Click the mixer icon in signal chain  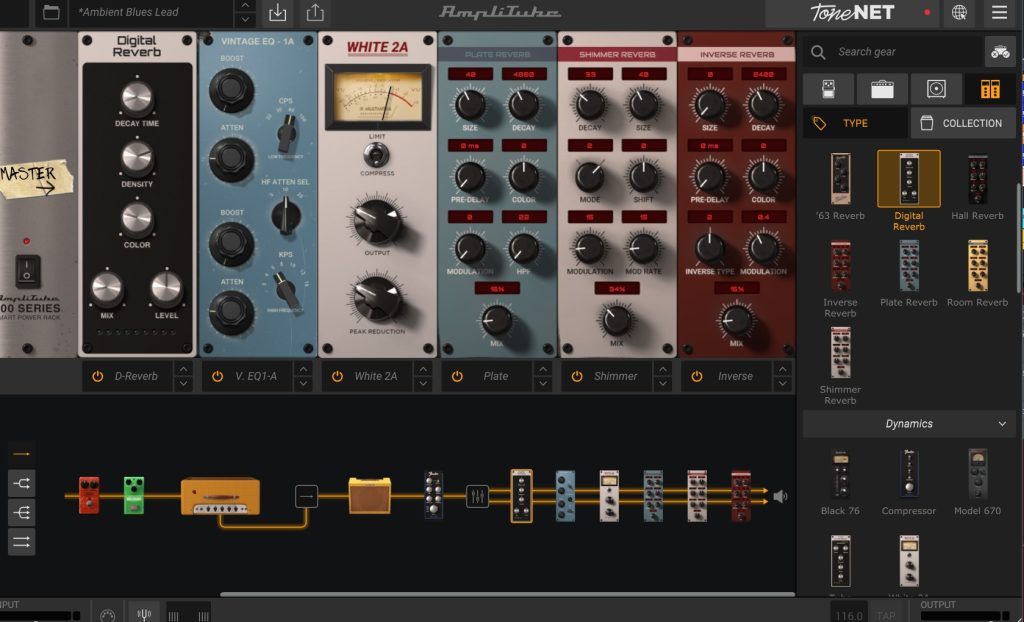[x=477, y=496]
